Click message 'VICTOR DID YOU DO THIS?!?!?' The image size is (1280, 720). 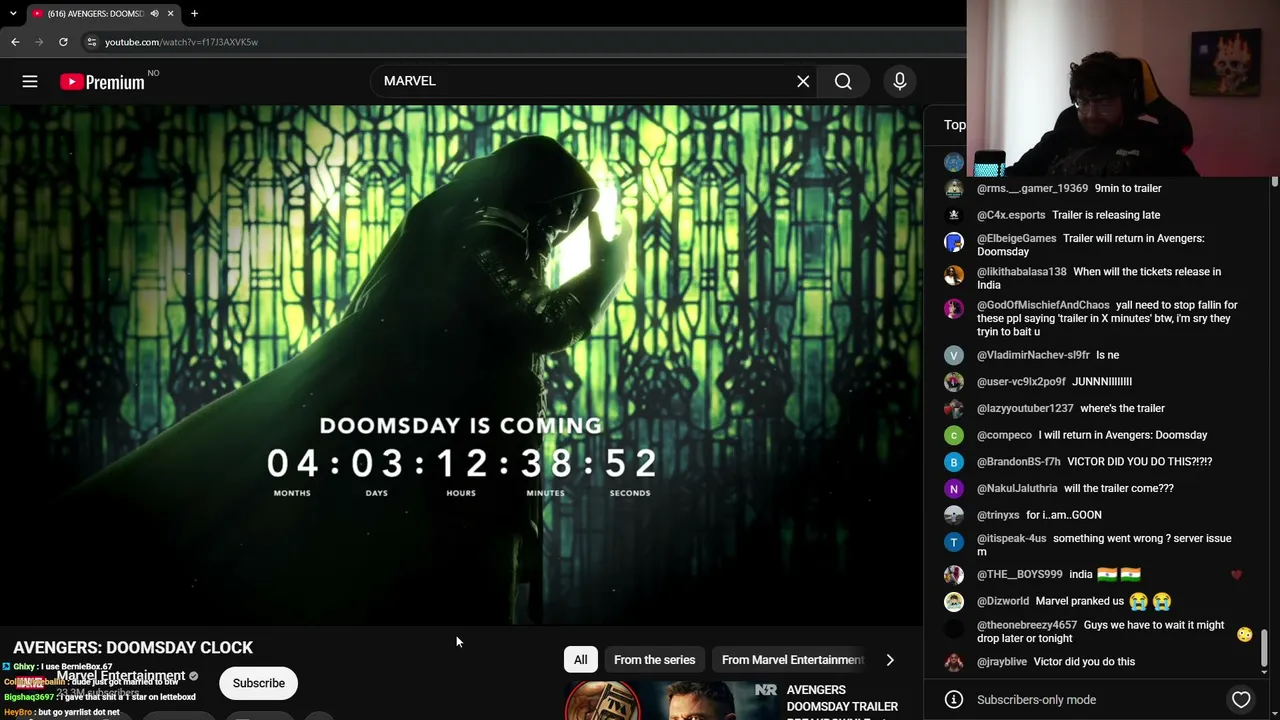(1140, 461)
